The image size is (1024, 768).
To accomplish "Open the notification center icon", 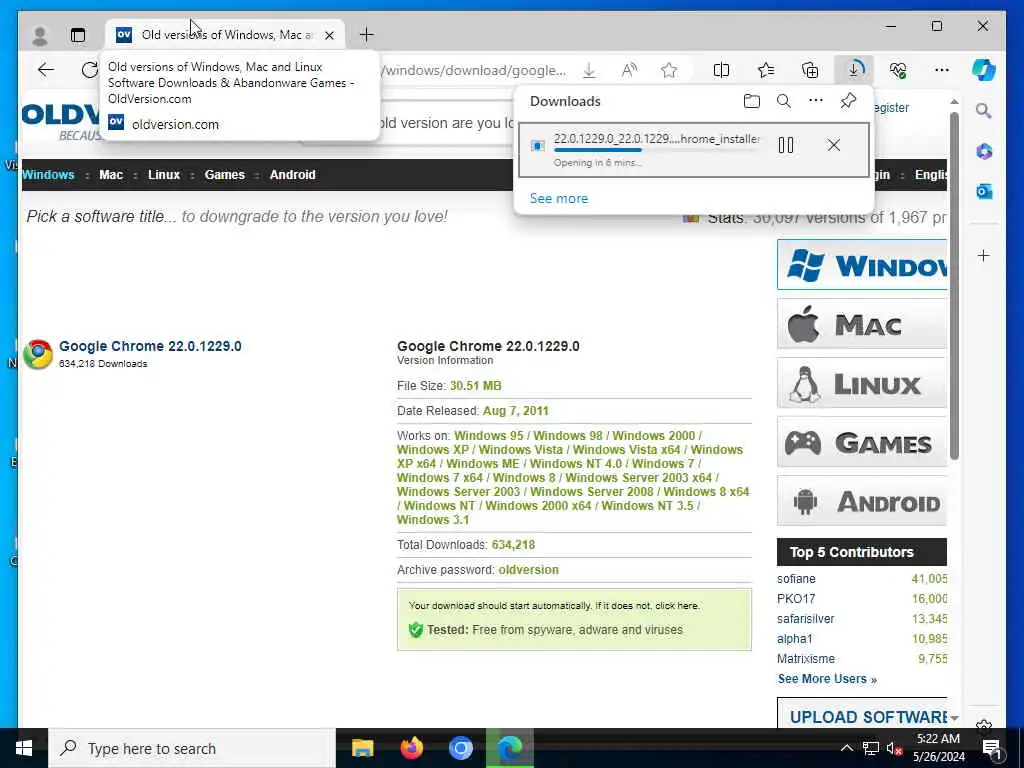I will (x=992, y=748).
